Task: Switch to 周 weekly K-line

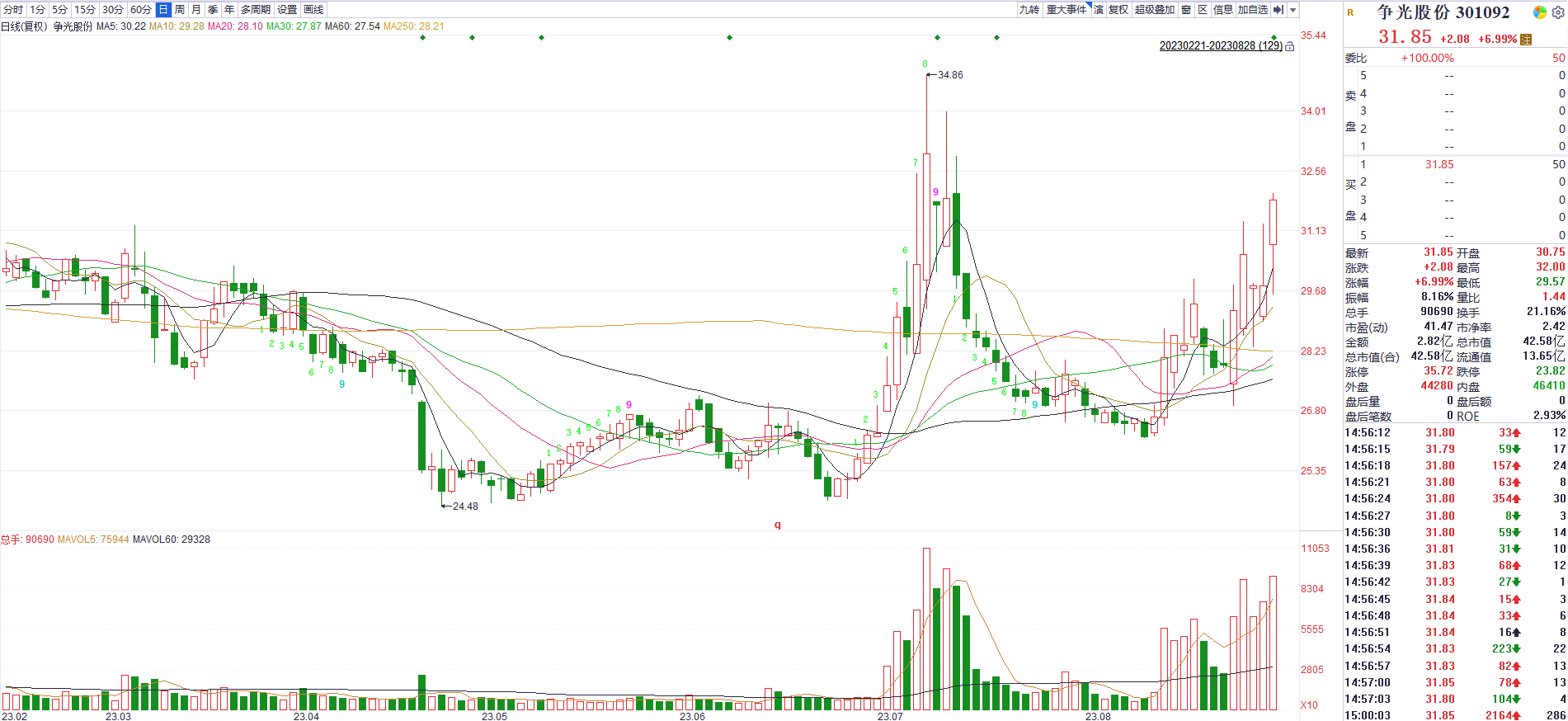Action: click(x=180, y=10)
